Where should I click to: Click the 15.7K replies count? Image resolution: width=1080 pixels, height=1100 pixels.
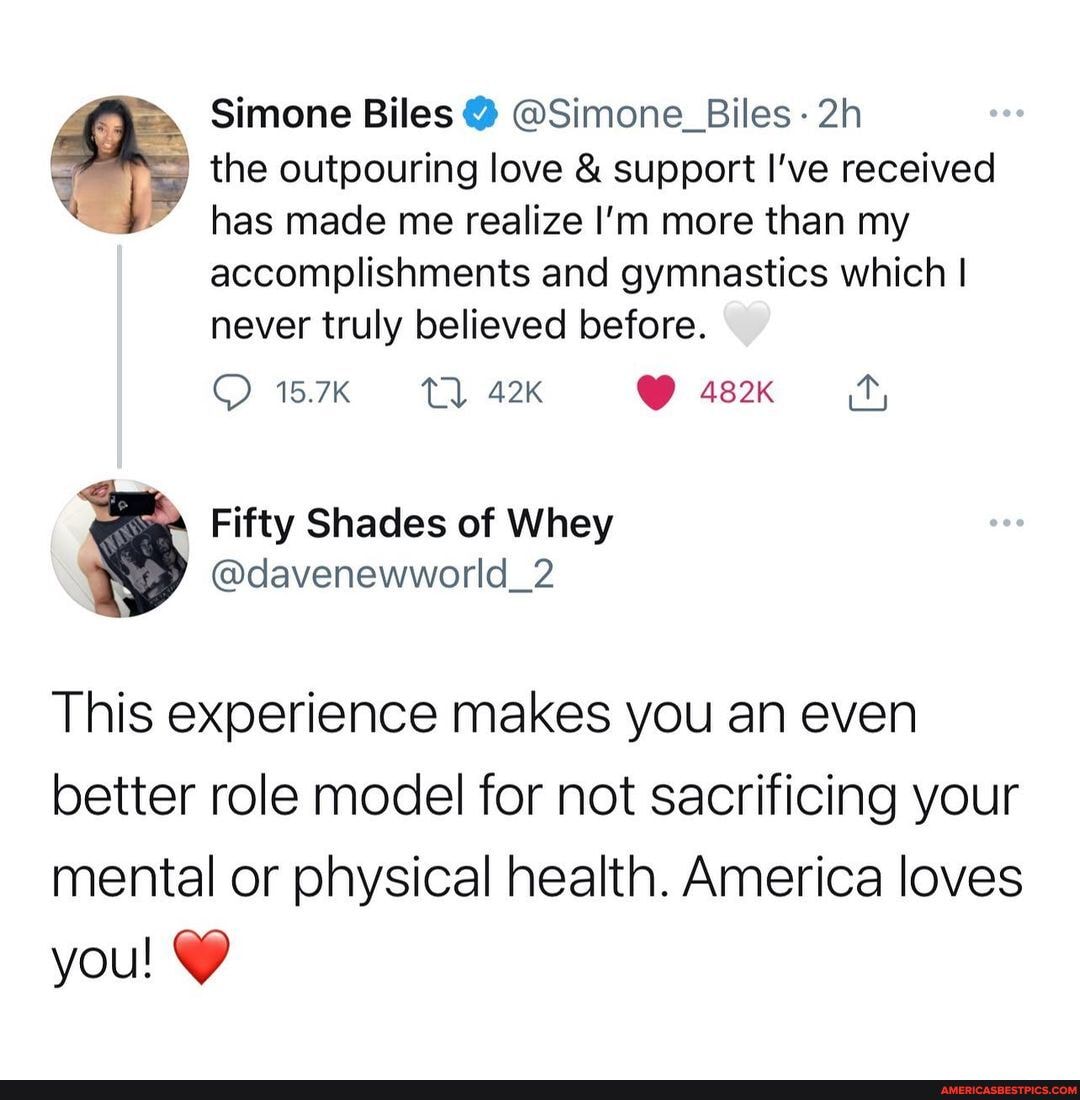pyautogui.click(x=313, y=393)
